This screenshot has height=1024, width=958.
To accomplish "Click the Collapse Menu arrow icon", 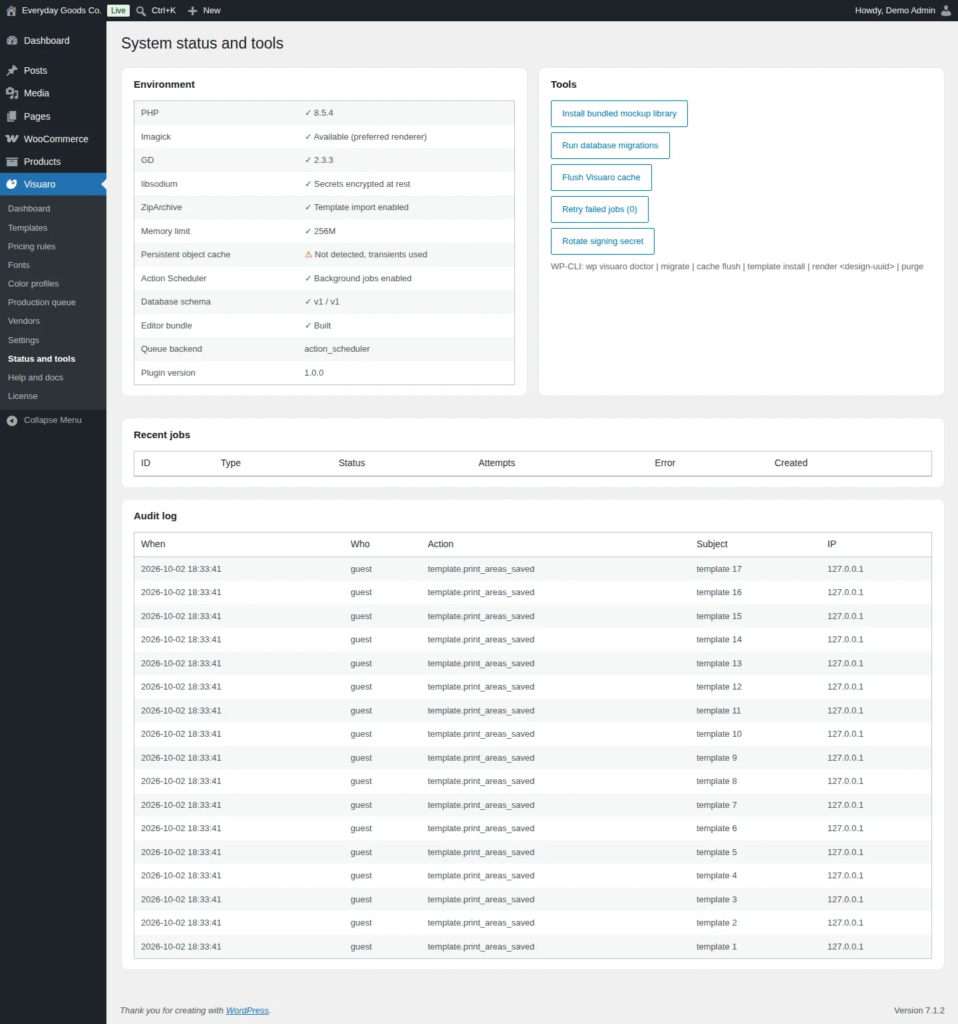I will (12, 421).
